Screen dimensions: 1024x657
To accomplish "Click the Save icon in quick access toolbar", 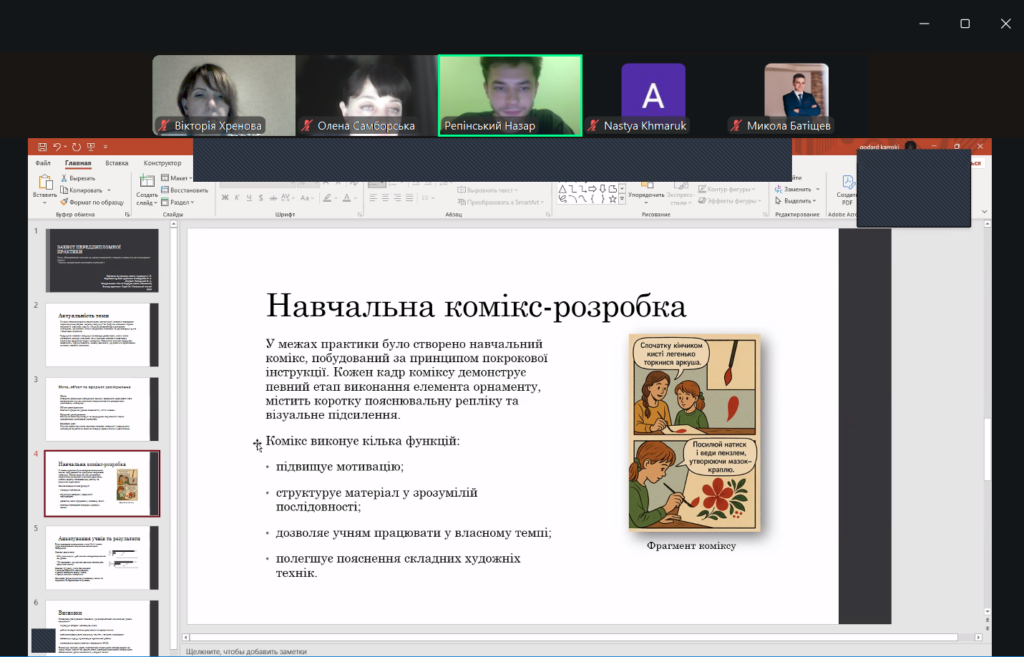I will (x=41, y=146).
